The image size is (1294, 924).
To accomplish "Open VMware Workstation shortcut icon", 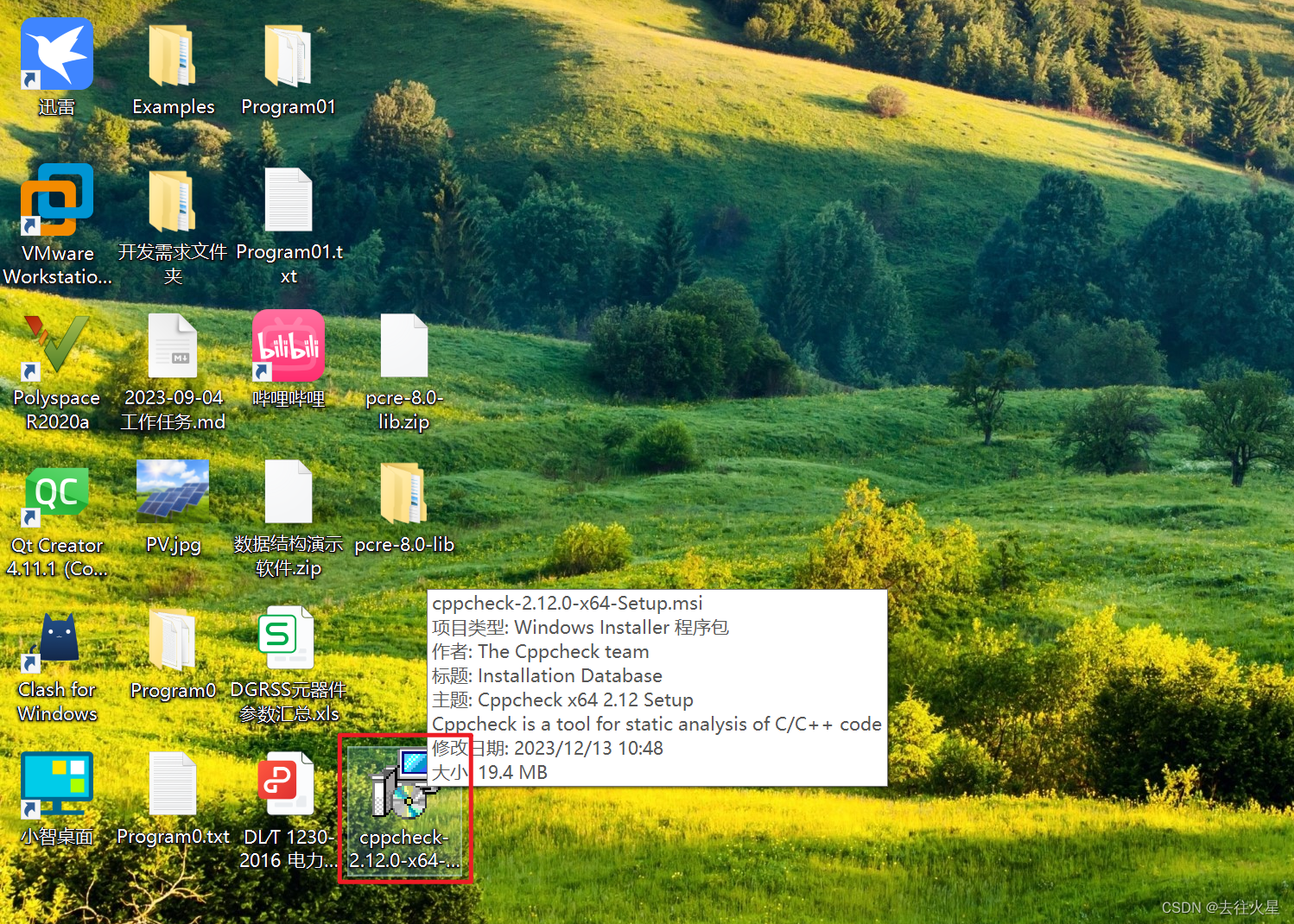I will tap(57, 199).
